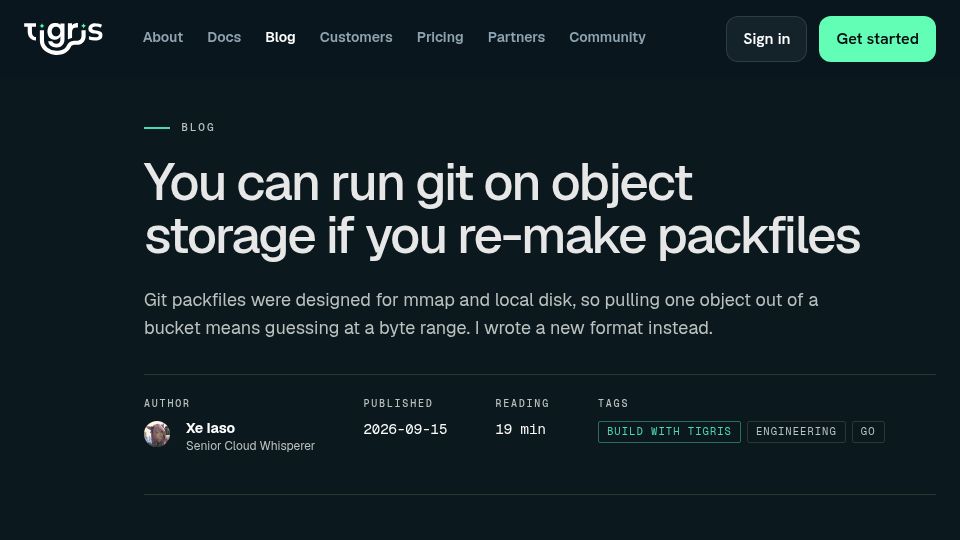Click the Senior Cloud Whisperer subtitle
Image resolution: width=960 pixels, height=540 pixels.
pos(250,446)
